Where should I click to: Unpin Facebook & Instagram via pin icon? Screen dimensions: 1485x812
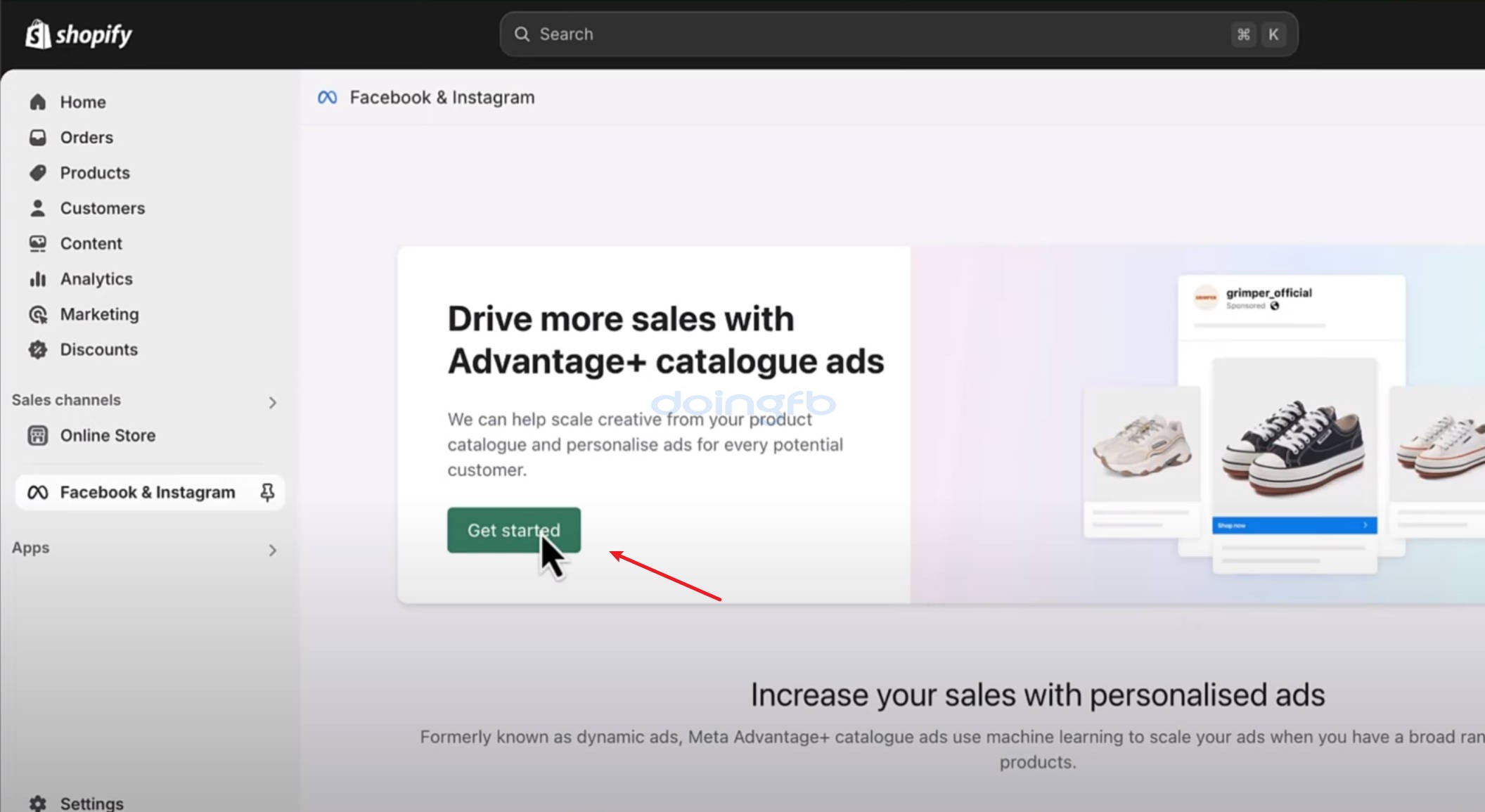pyautogui.click(x=267, y=492)
